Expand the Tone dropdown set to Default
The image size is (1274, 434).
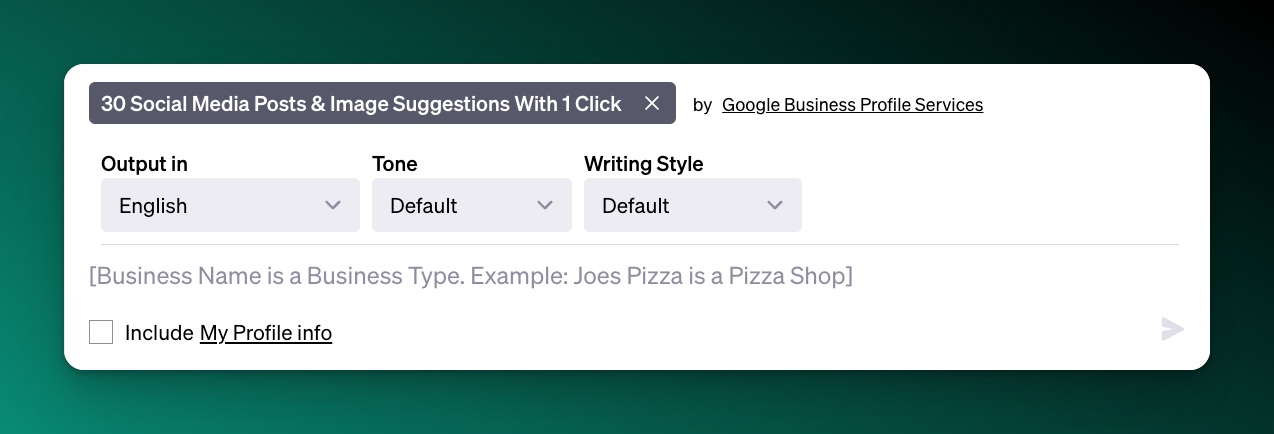pos(471,206)
